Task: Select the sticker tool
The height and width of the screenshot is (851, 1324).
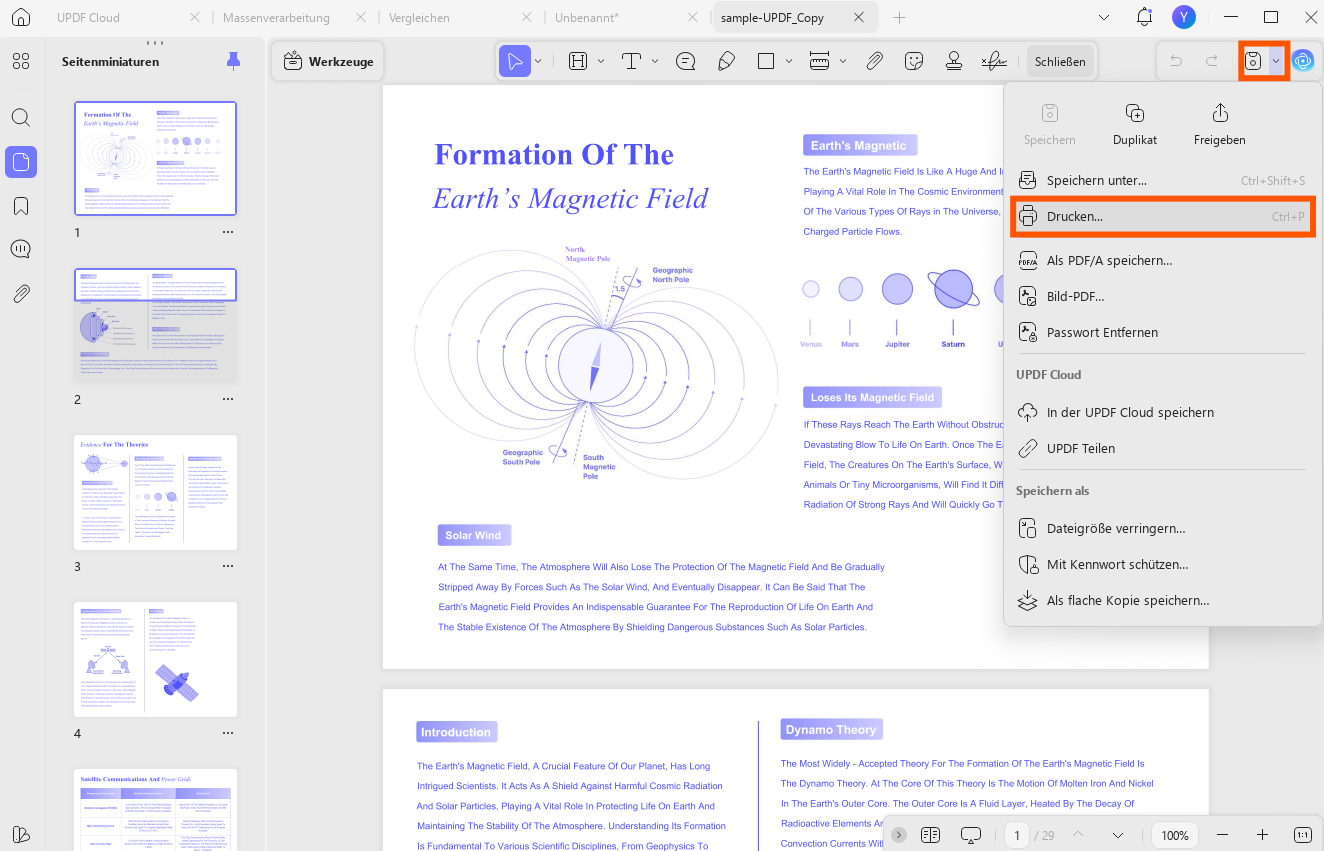Action: click(913, 61)
